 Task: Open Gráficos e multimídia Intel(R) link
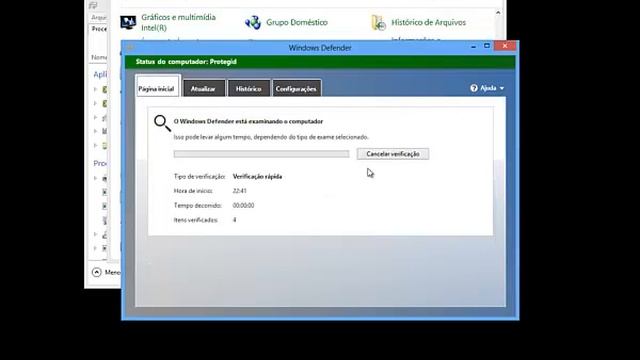click(178, 22)
